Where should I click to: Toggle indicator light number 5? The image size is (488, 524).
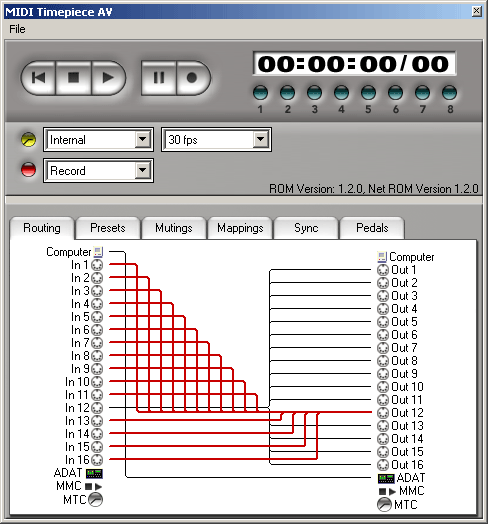point(368,93)
